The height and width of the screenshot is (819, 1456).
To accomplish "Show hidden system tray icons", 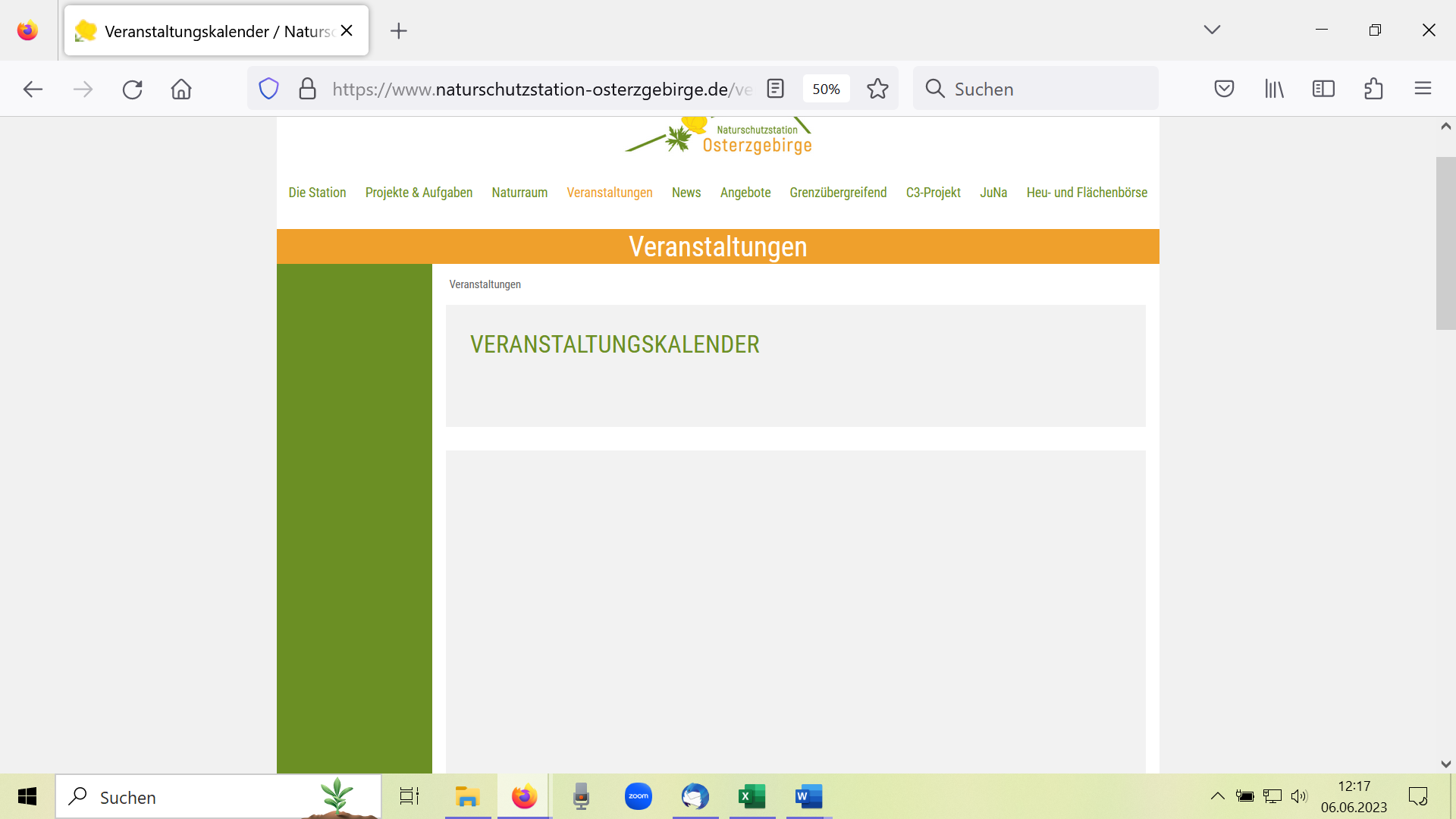I will (x=1217, y=796).
